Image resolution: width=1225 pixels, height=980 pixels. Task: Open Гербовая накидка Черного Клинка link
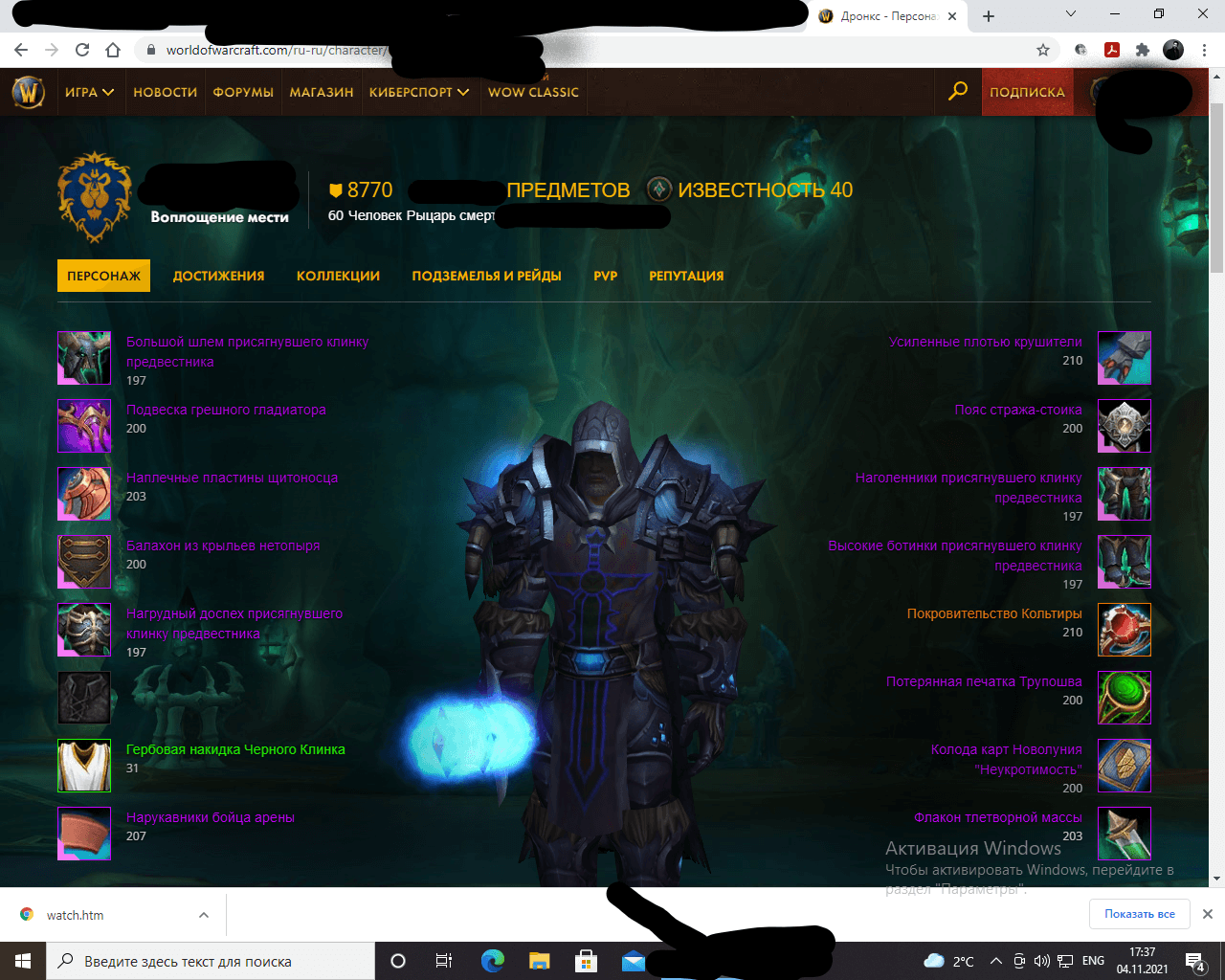(x=235, y=749)
